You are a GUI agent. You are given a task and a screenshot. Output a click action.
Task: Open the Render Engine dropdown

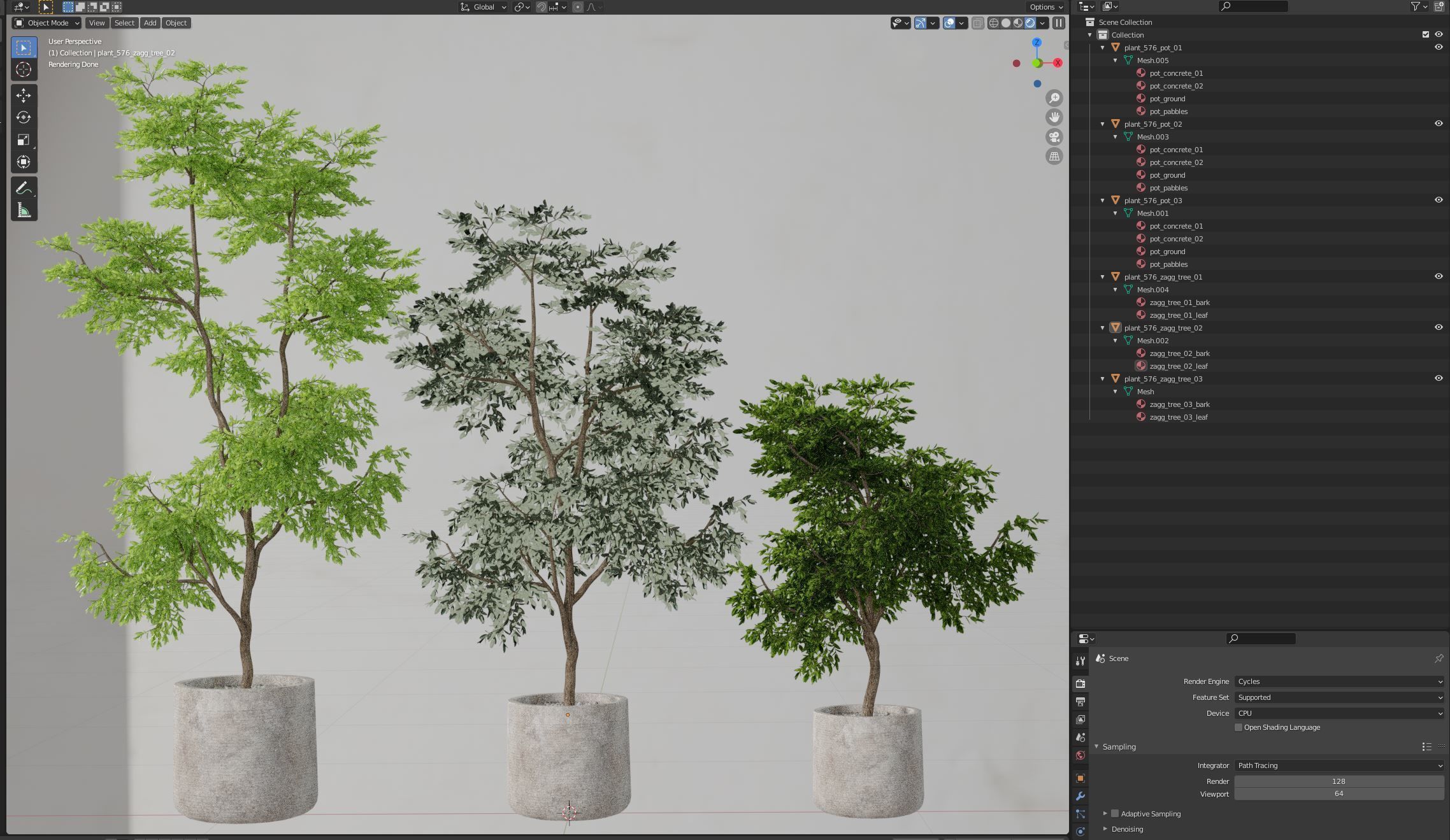[1339, 681]
